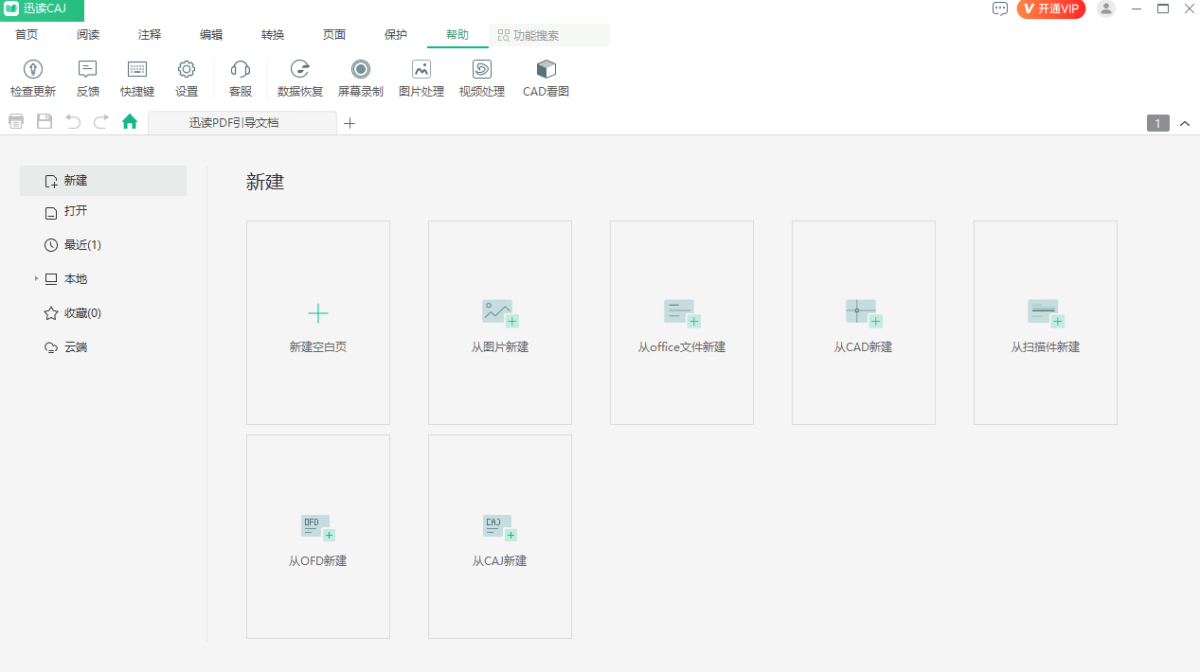The width and height of the screenshot is (1200, 672).
Task: Open the 反馈 feedback icon
Action: pos(88,70)
